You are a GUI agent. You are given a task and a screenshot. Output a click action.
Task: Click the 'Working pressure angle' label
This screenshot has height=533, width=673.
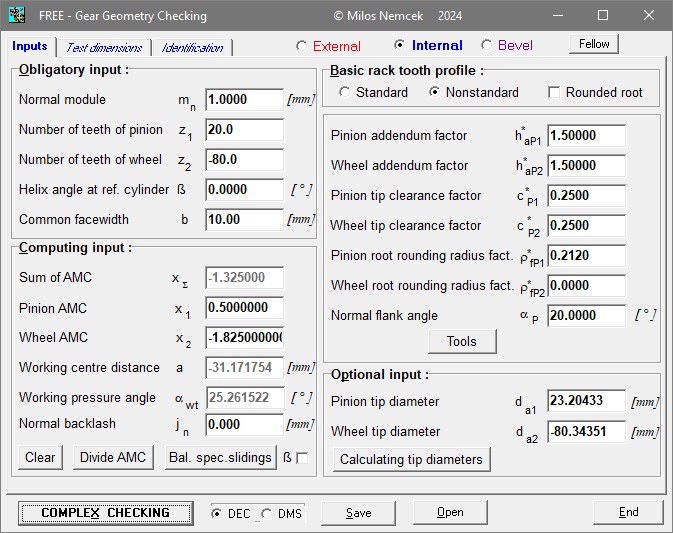coord(87,398)
